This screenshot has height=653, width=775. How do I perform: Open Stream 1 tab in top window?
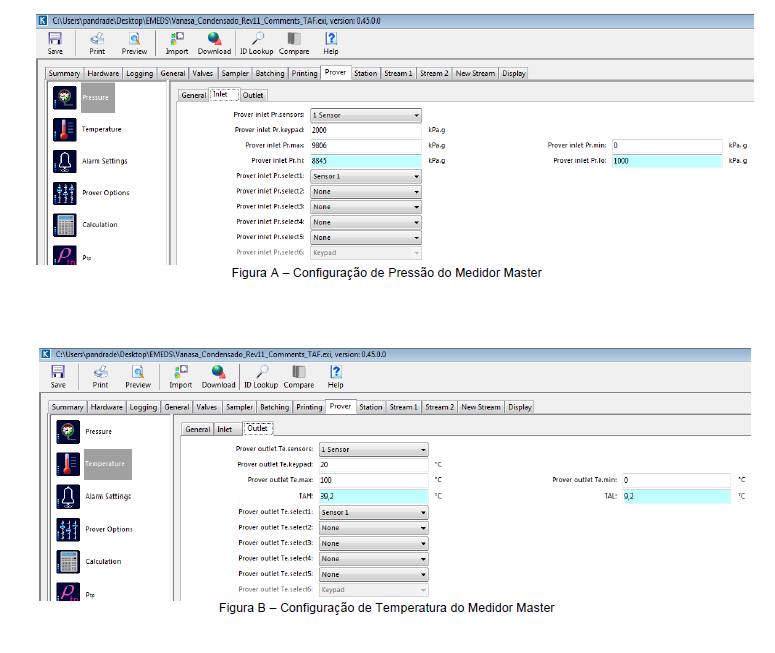[x=398, y=73]
